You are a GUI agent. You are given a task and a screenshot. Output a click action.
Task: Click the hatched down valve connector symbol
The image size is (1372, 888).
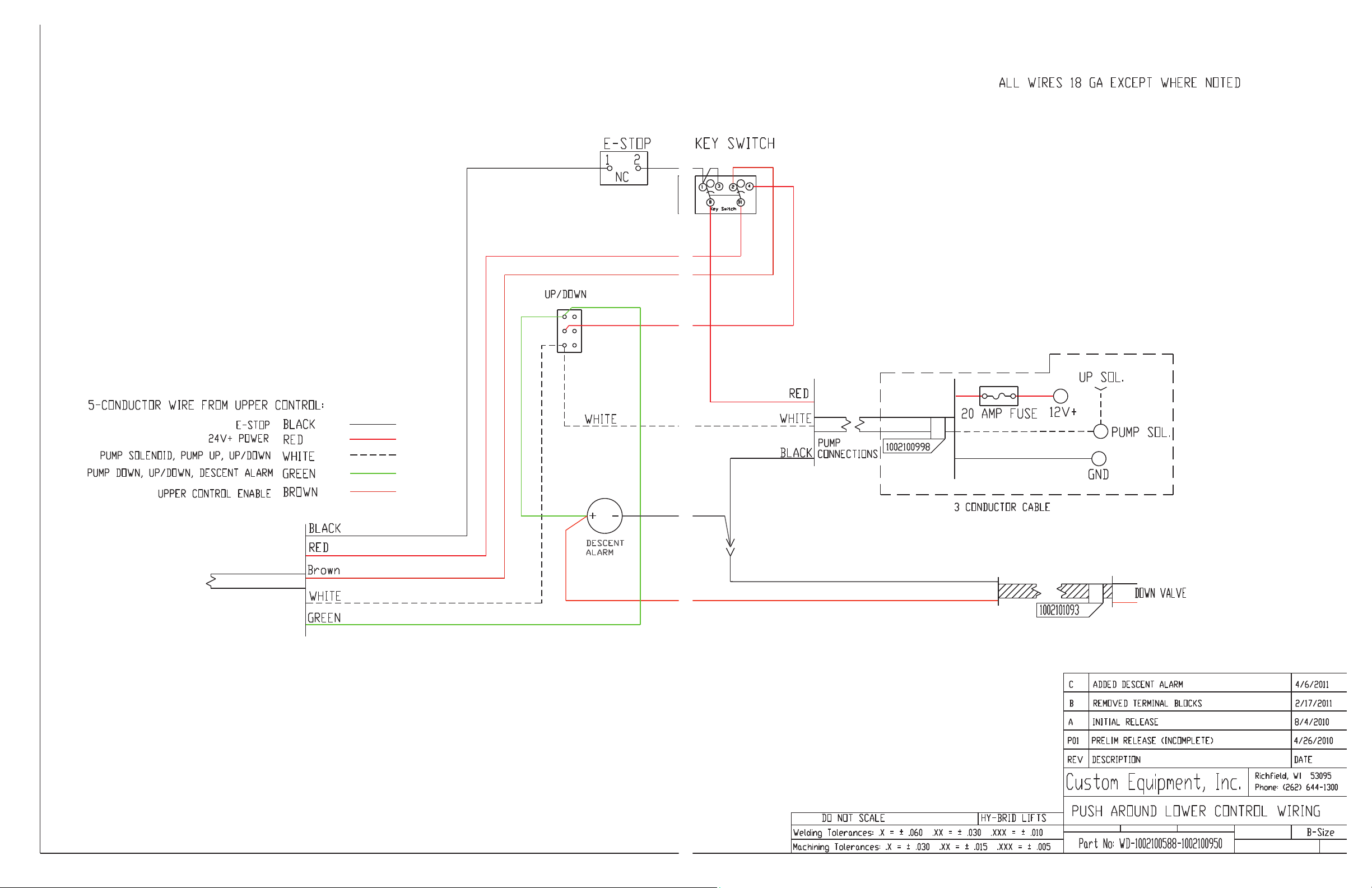point(1055,592)
